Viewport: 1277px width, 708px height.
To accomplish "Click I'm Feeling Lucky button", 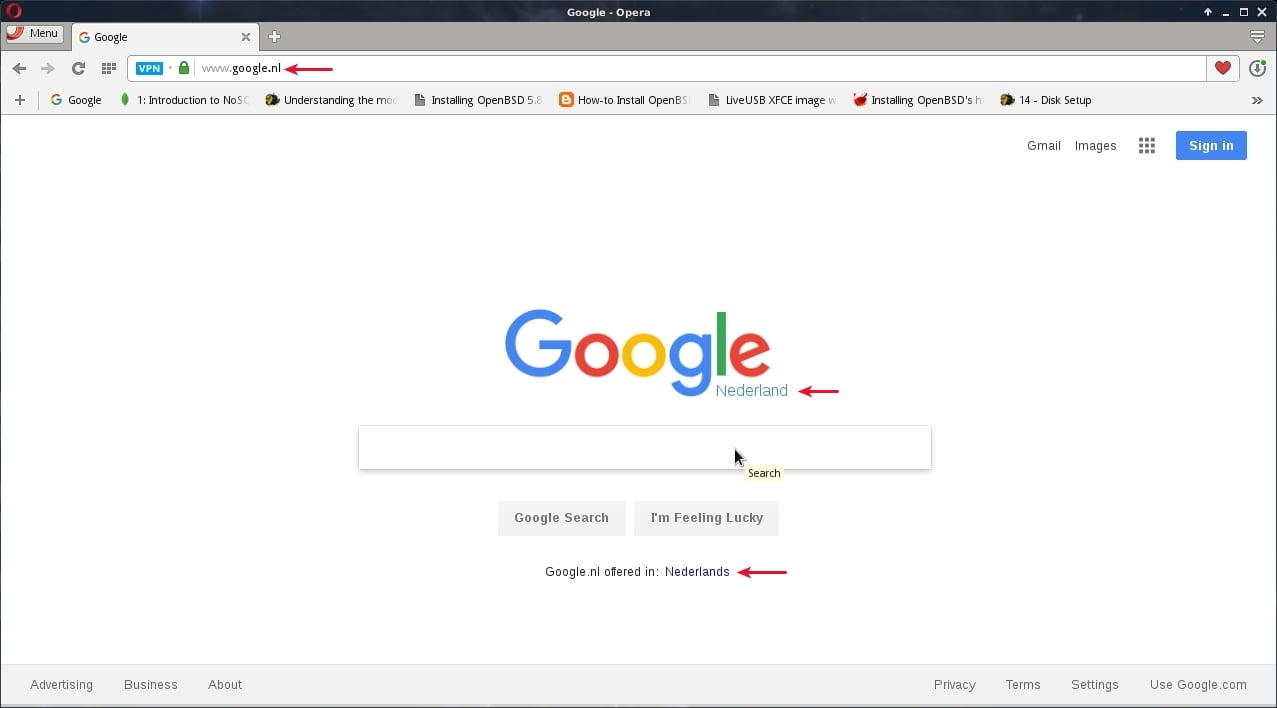I will 706,518.
